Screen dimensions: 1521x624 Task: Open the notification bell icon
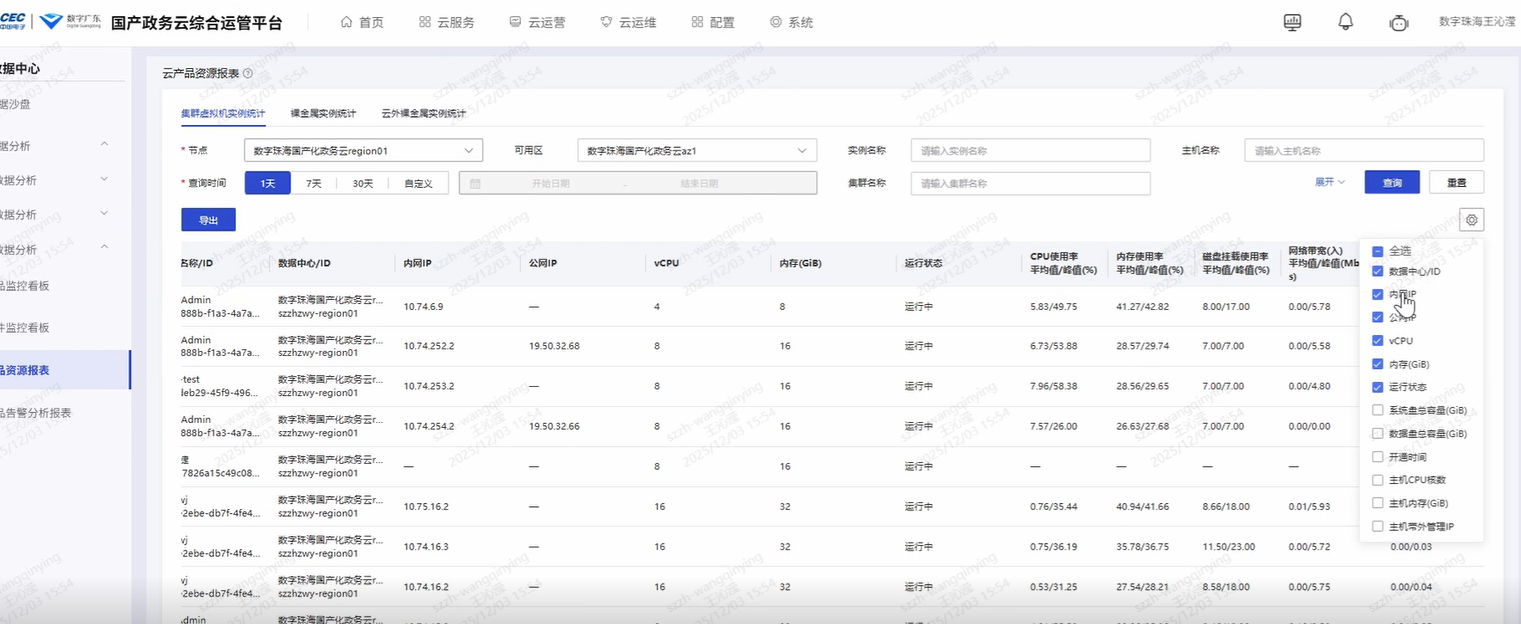pos(1345,22)
